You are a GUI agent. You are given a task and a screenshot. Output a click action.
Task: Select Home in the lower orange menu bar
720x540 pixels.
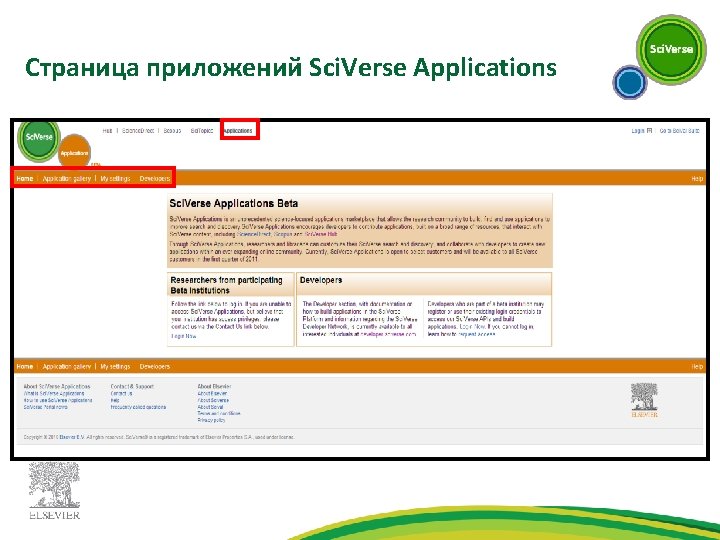[25, 366]
